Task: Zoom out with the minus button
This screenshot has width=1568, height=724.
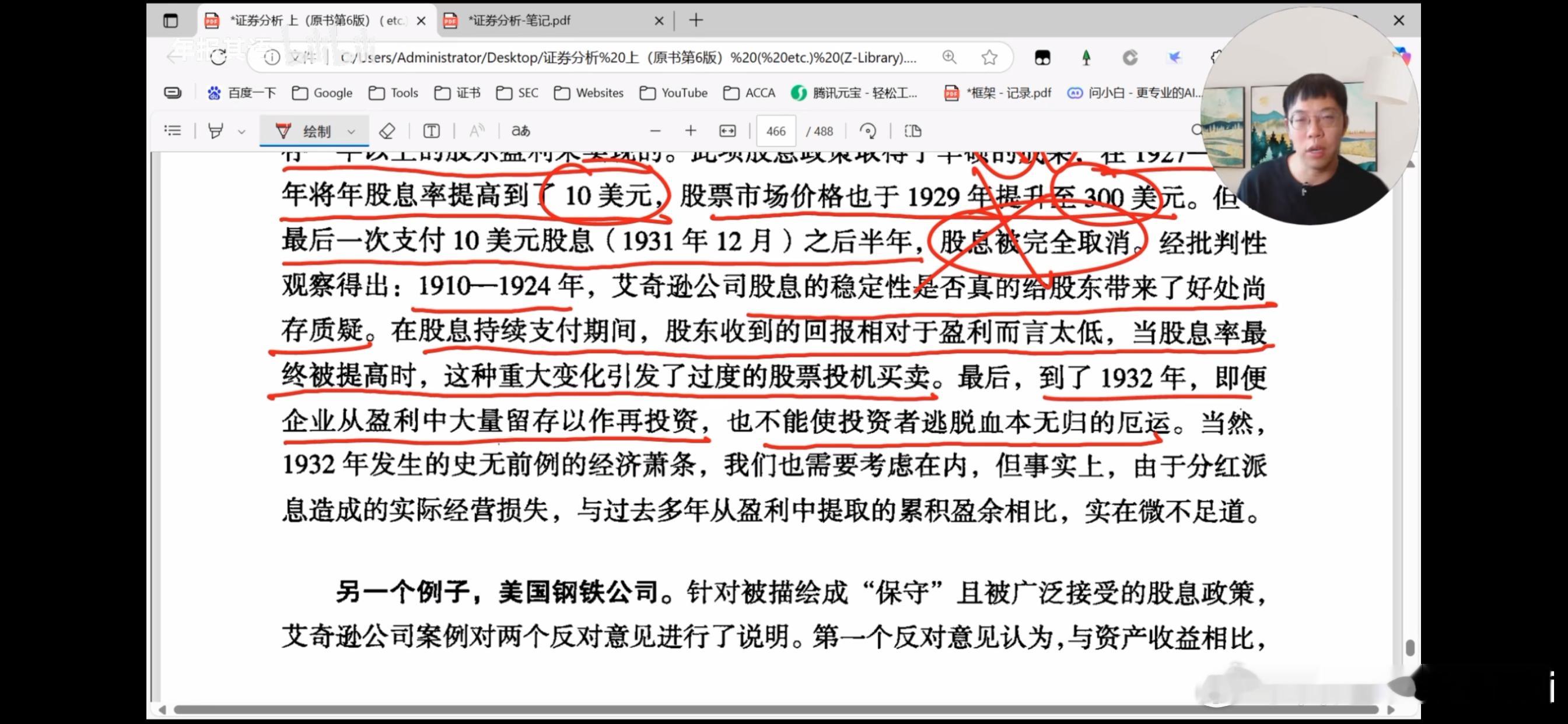Action: (x=655, y=131)
